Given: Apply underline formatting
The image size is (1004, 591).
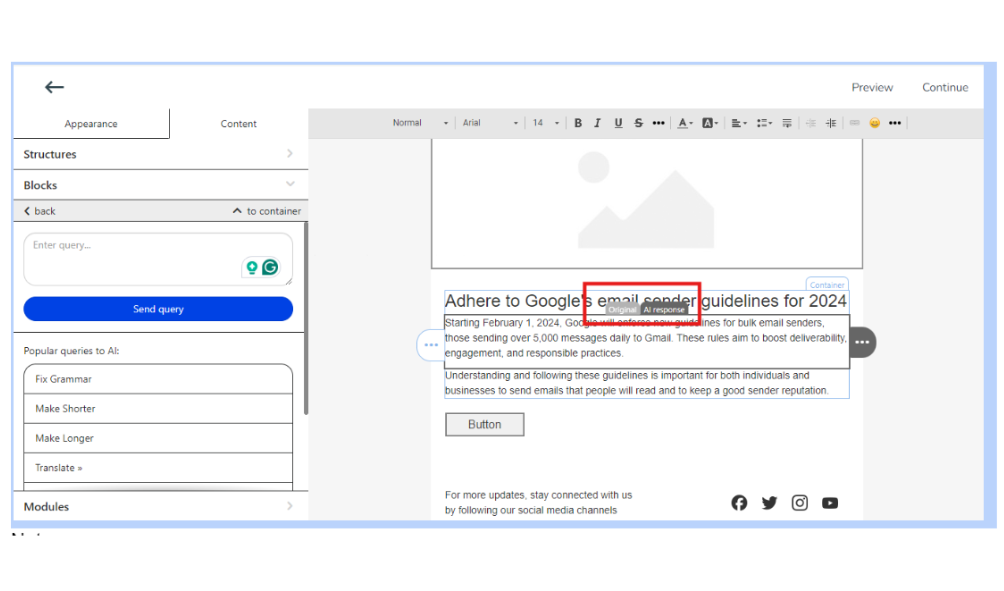Looking at the screenshot, I should [618, 123].
